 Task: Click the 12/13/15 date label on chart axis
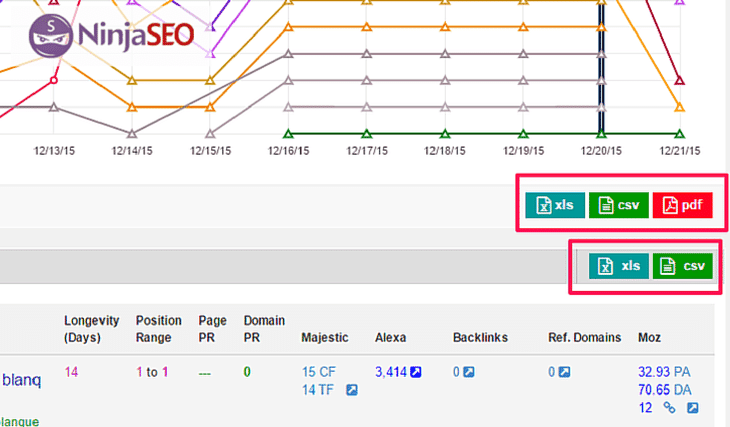54,151
